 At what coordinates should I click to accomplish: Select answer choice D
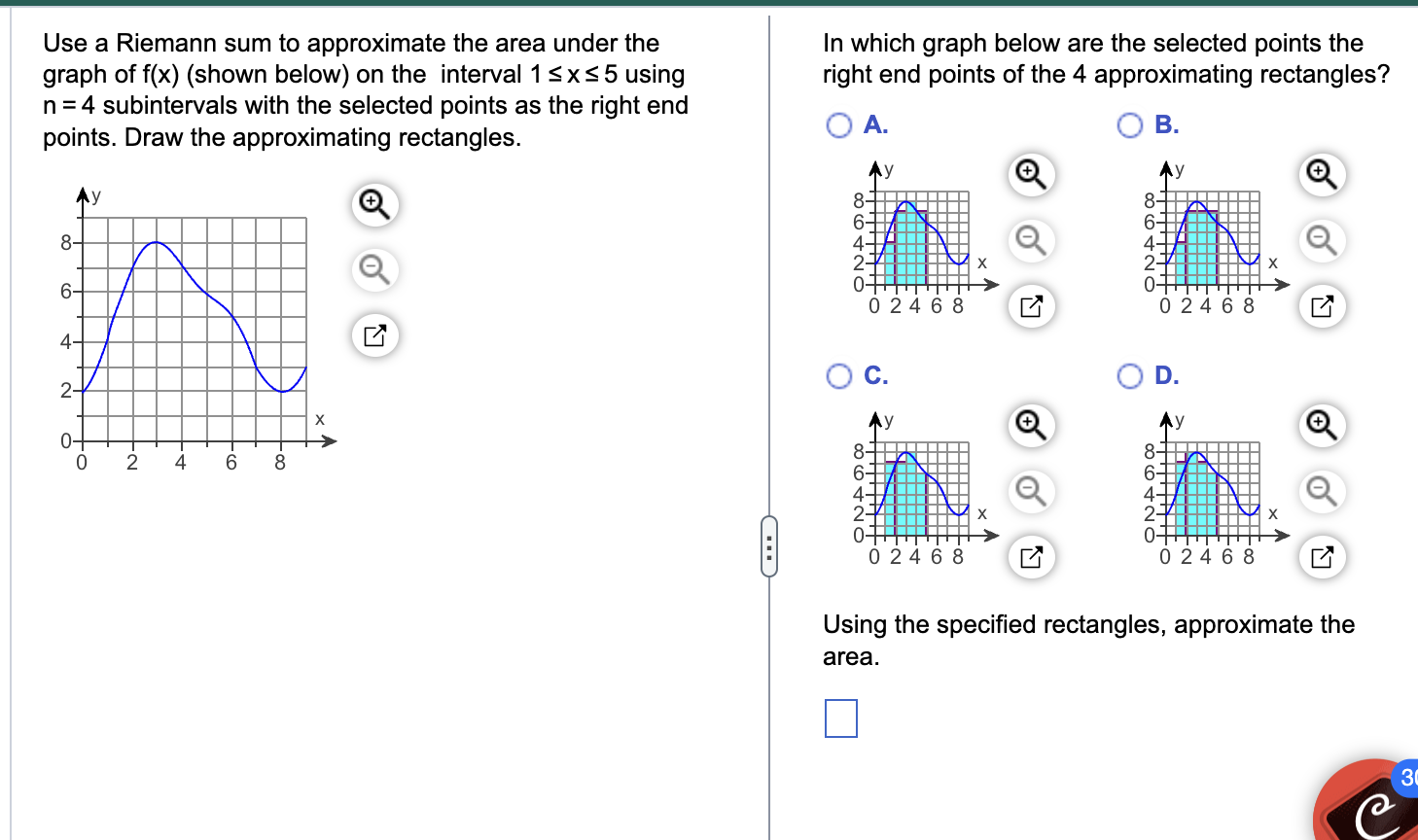click(x=1129, y=376)
